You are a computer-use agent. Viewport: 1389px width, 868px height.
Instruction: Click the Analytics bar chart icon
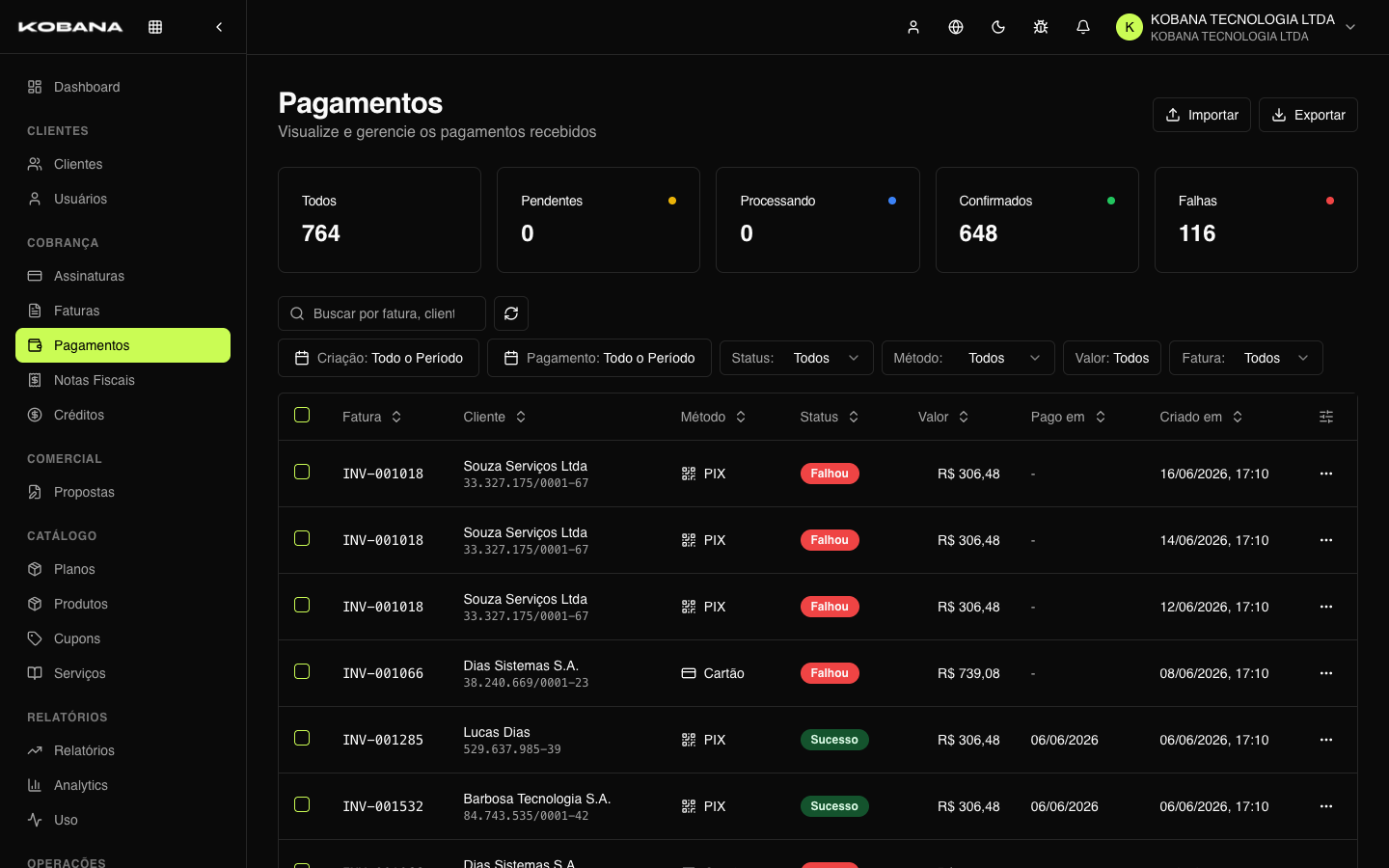[x=35, y=785]
